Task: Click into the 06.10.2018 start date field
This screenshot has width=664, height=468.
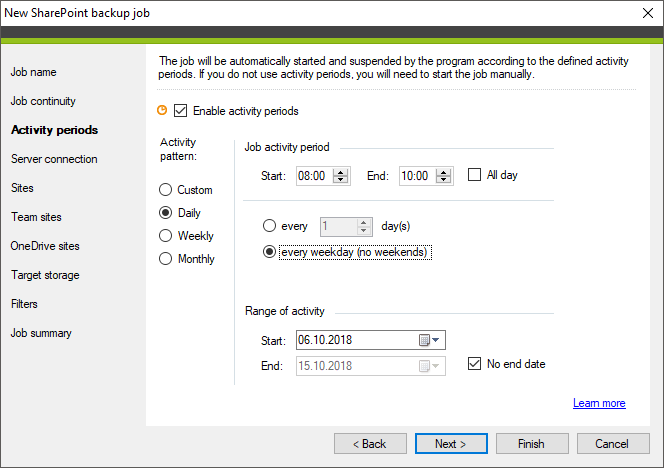Action: [x=356, y=340]
